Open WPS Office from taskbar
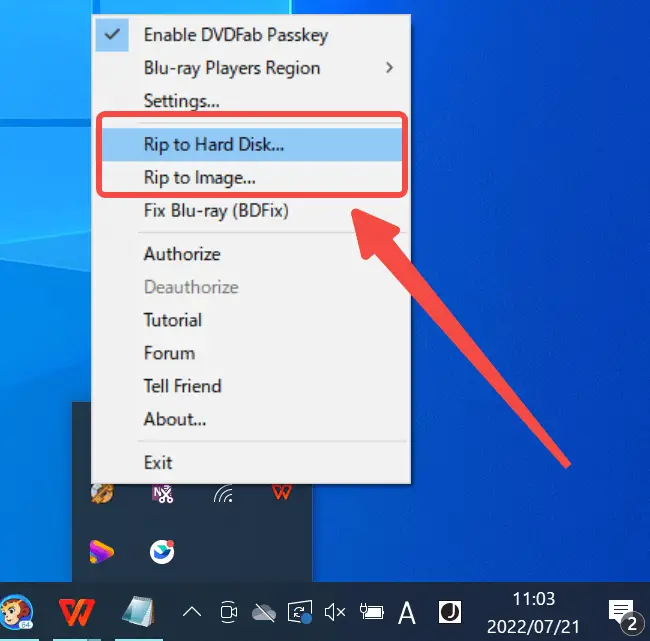 pos(77,612)
